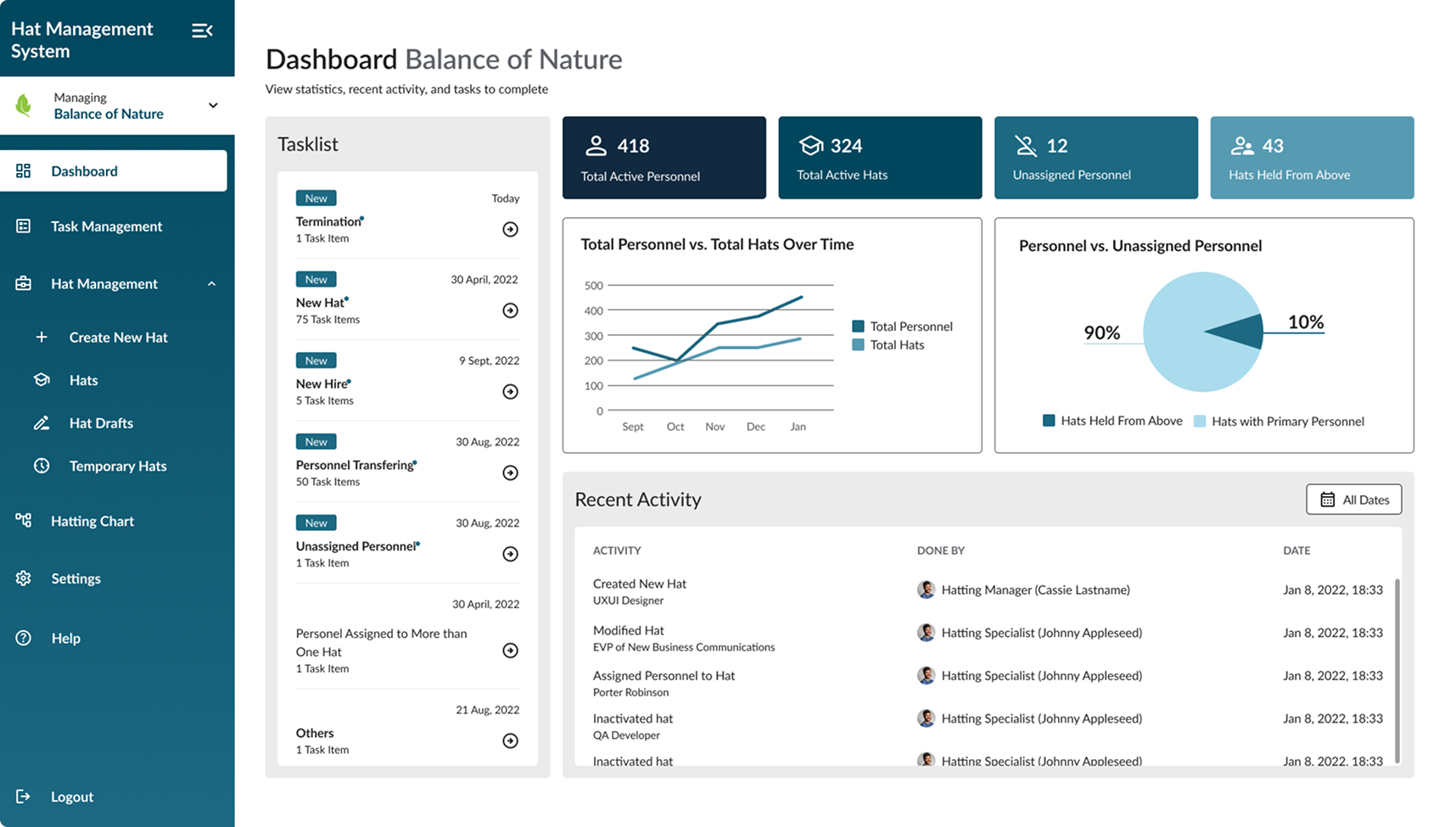Open the Termination task arrow icon
The image size is (1456, 827).
pyautogui.click(x=510, y=229)
